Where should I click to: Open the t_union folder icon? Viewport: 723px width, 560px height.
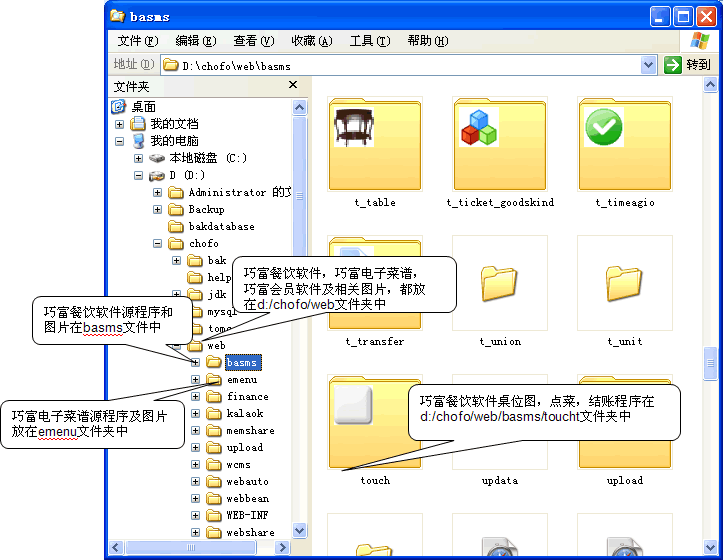pos(499,282)
